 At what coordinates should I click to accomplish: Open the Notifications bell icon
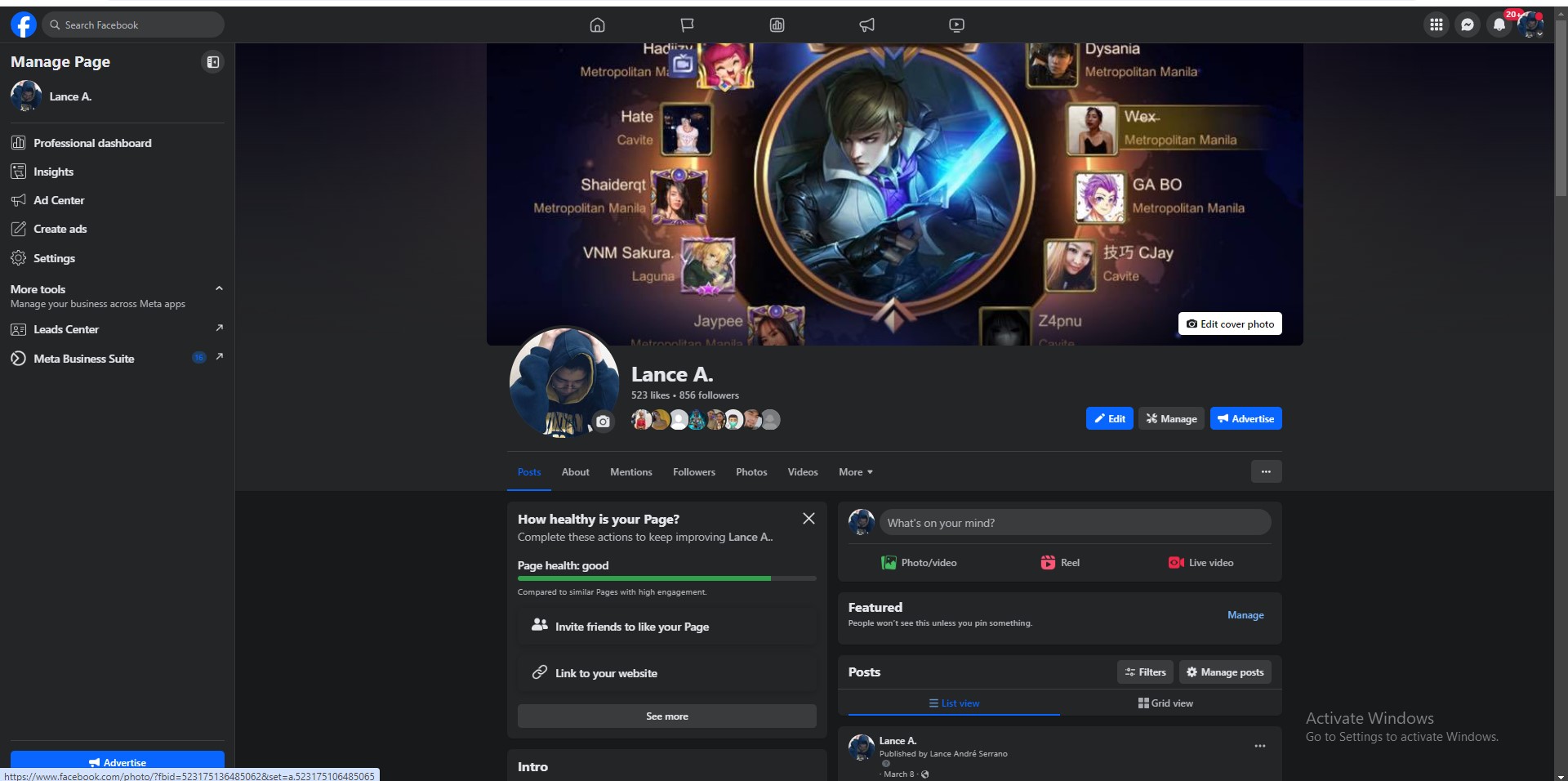[1499, 25]
